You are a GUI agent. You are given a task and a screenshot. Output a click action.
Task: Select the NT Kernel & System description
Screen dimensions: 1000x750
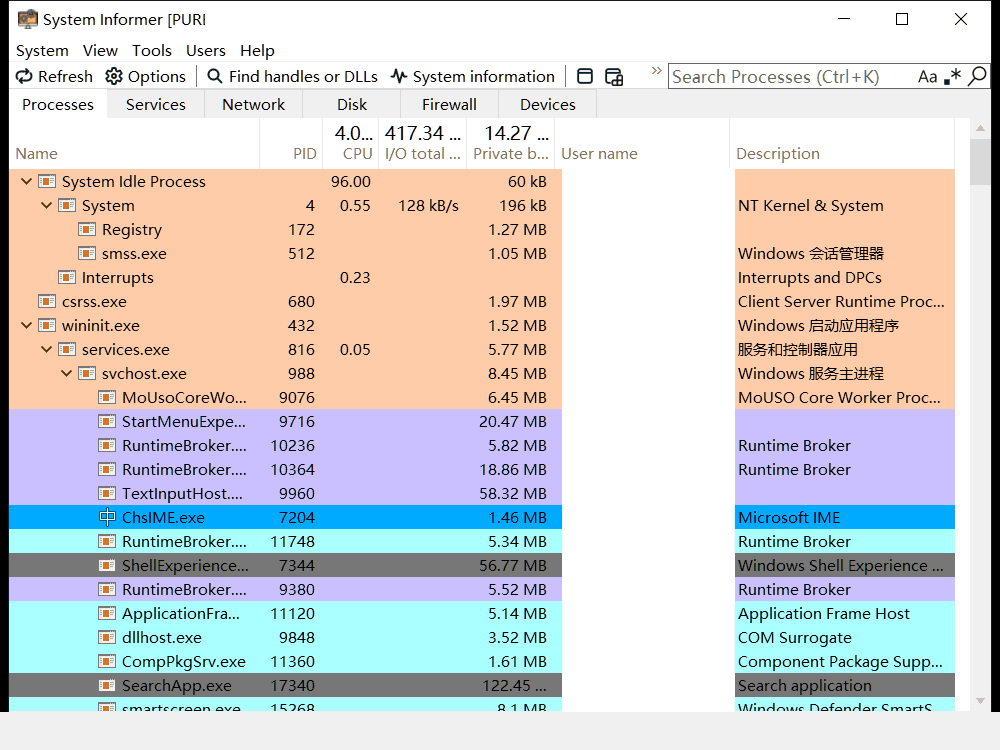pos(811,205)
